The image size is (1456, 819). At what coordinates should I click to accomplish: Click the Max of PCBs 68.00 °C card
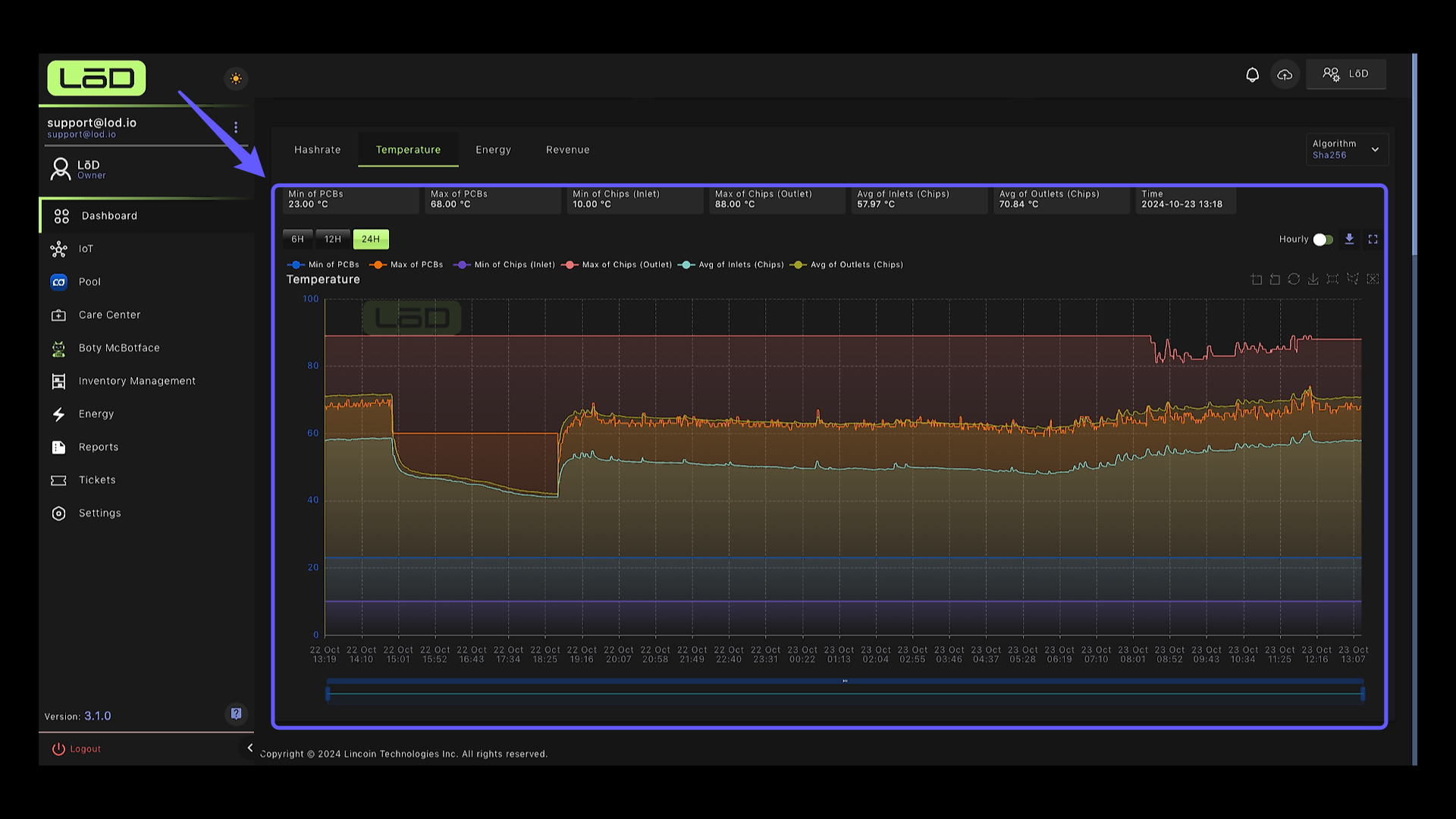pos(493,199)
